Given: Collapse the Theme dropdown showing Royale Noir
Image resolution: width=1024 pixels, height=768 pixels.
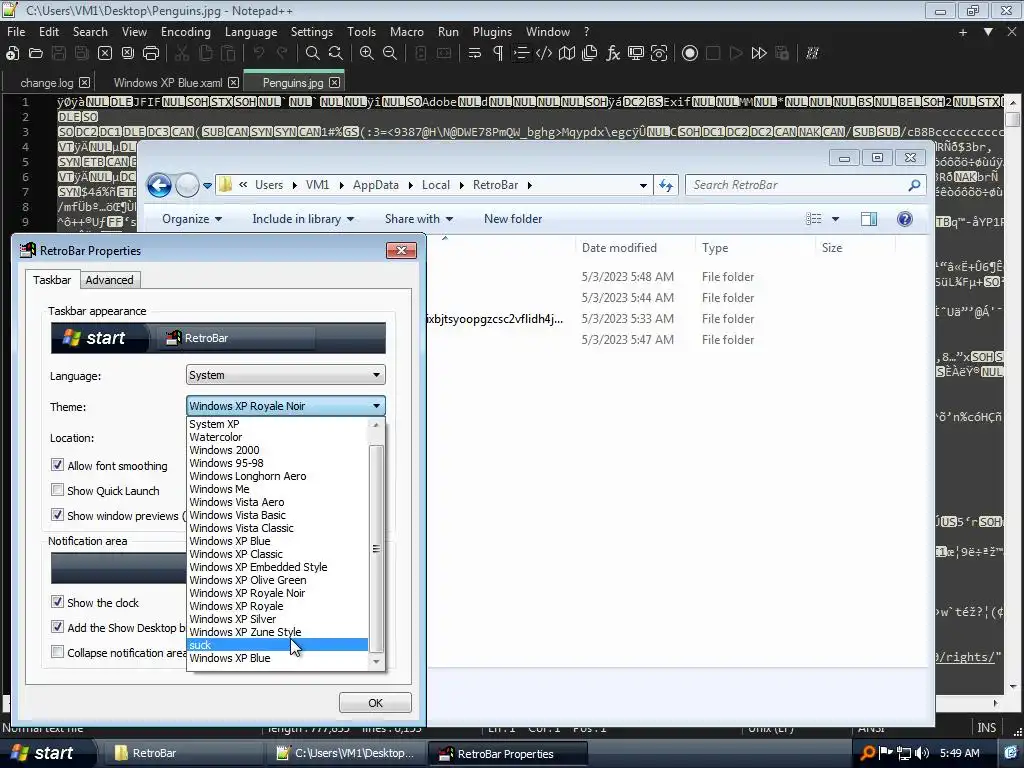Looking at the screenshot, I should 285,406.
